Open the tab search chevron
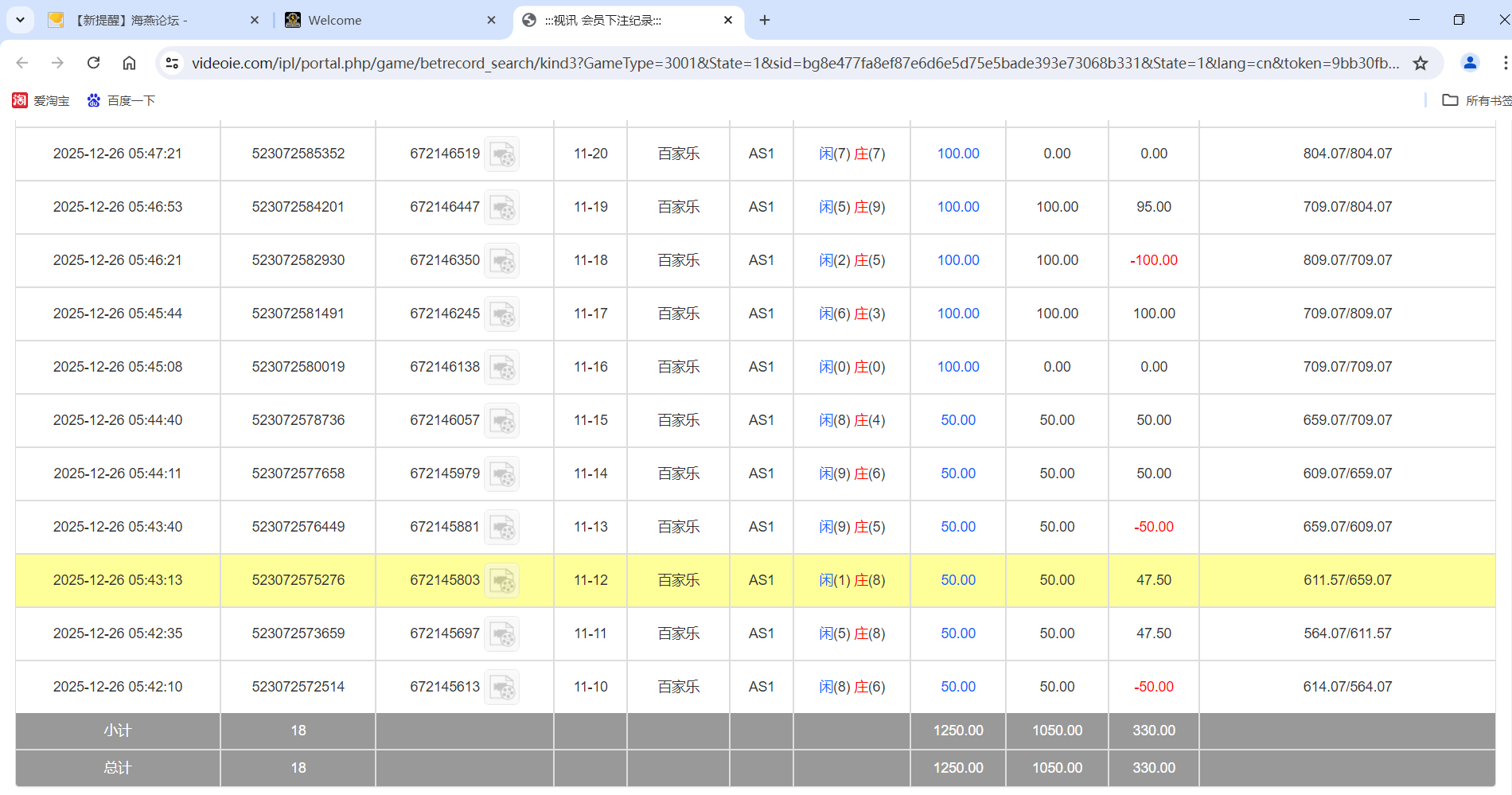The height and width of the screenshot is (795, 1512). coord(20,20)
